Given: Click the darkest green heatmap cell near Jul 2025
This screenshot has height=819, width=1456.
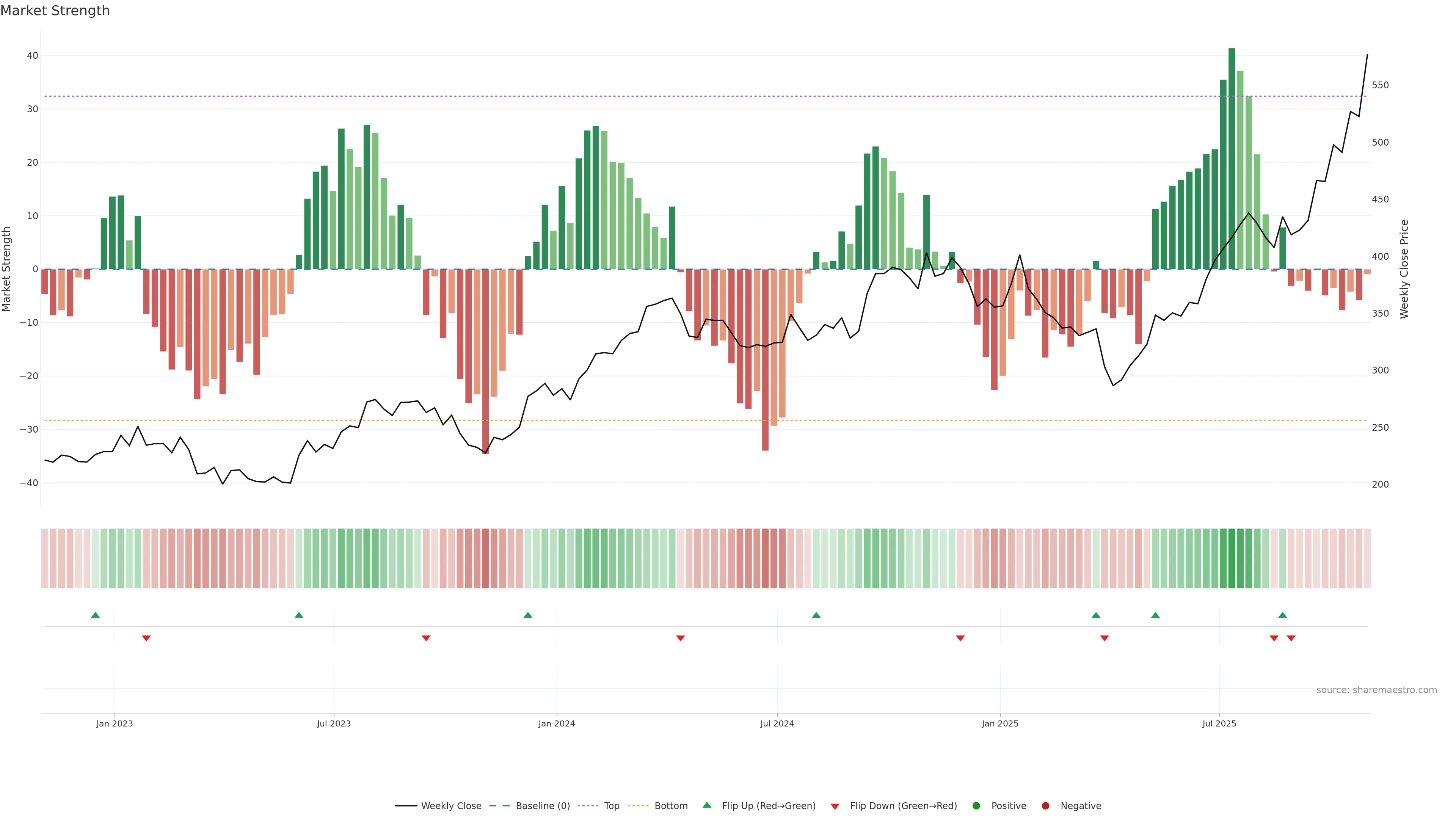Looking at the screenshot, I should tap(1232, 559).
